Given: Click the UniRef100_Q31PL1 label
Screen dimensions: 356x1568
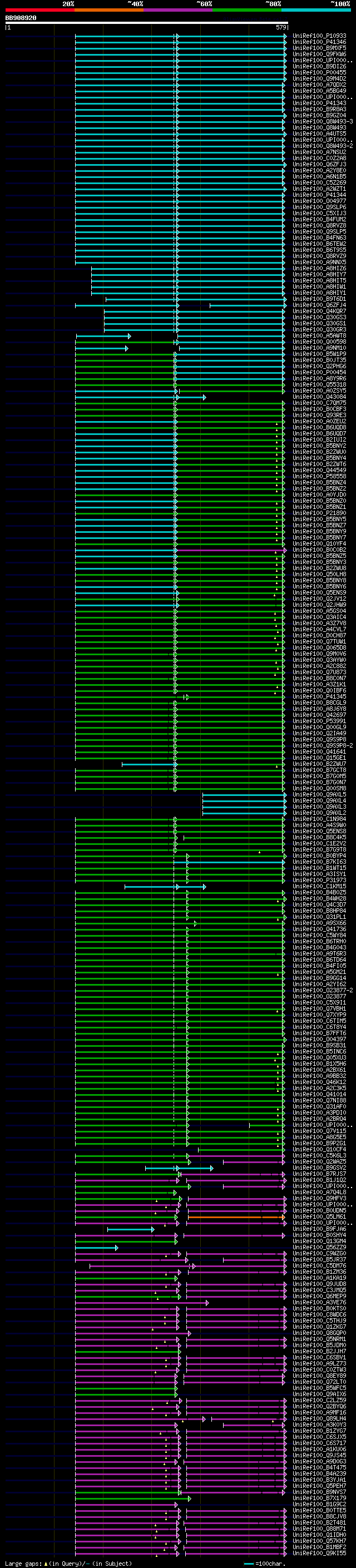Looking at the screenshot, I should coord(319,917).
